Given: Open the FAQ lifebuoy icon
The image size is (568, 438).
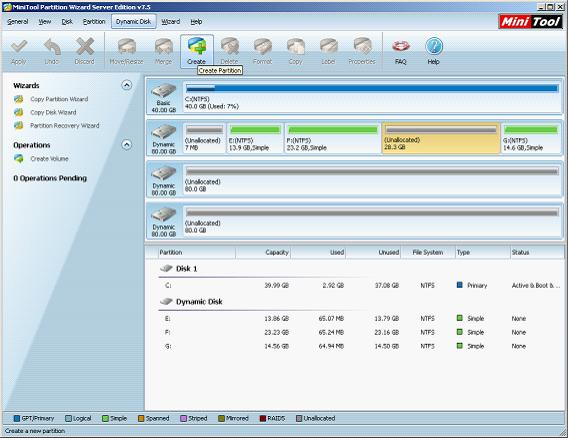Looking at the screenshot, I should point(401,47).
